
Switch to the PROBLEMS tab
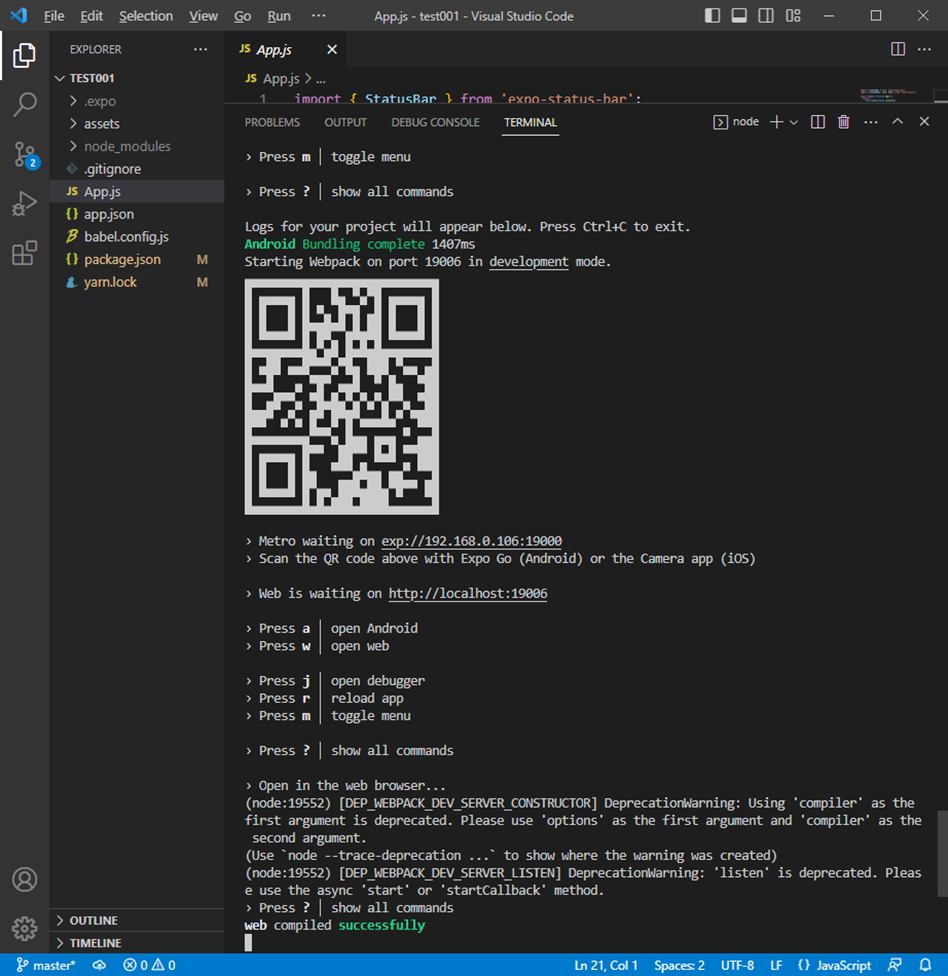coord(272,122)
